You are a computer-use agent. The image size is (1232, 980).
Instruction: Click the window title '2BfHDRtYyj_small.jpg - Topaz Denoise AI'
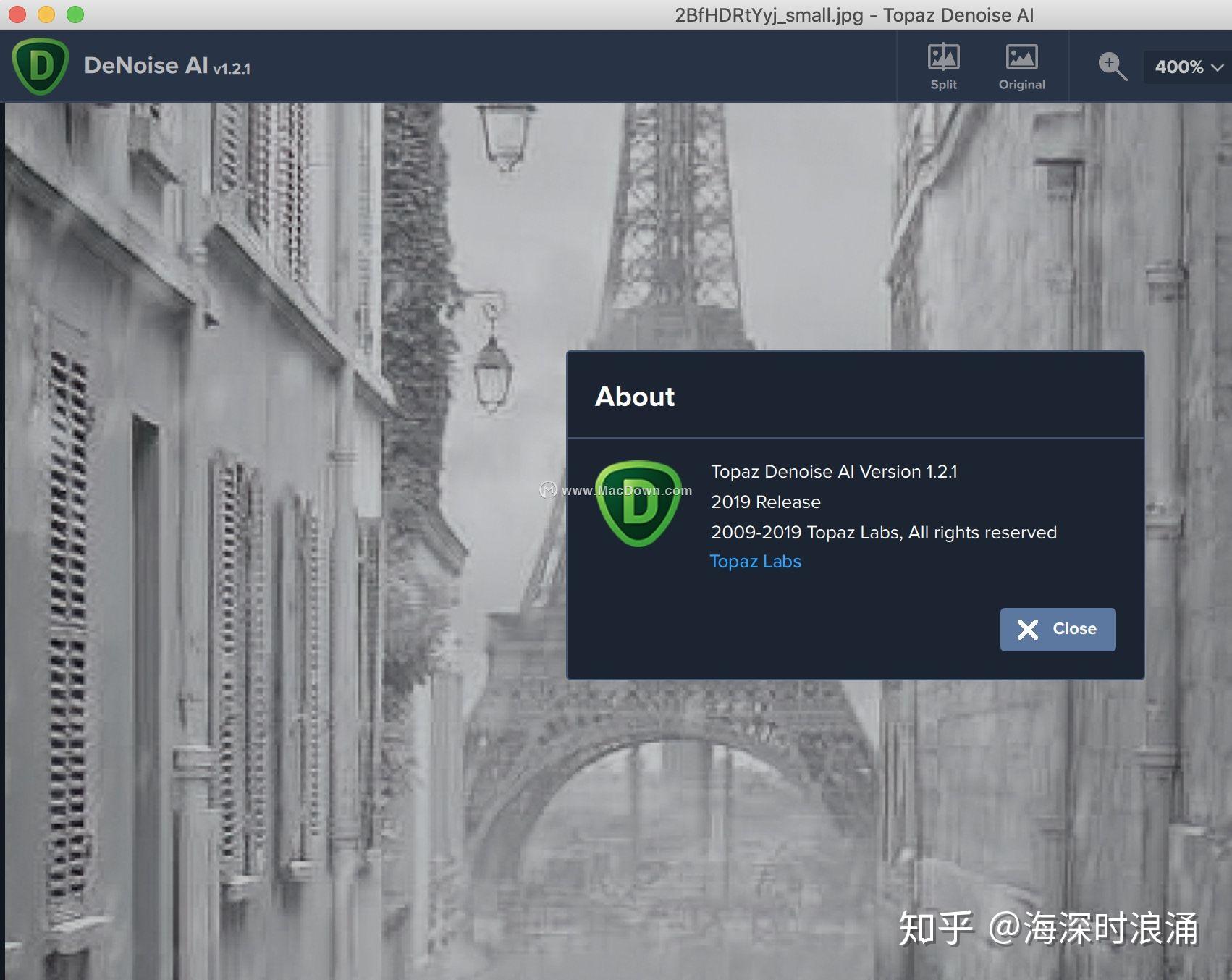click(x=854, y=15)
